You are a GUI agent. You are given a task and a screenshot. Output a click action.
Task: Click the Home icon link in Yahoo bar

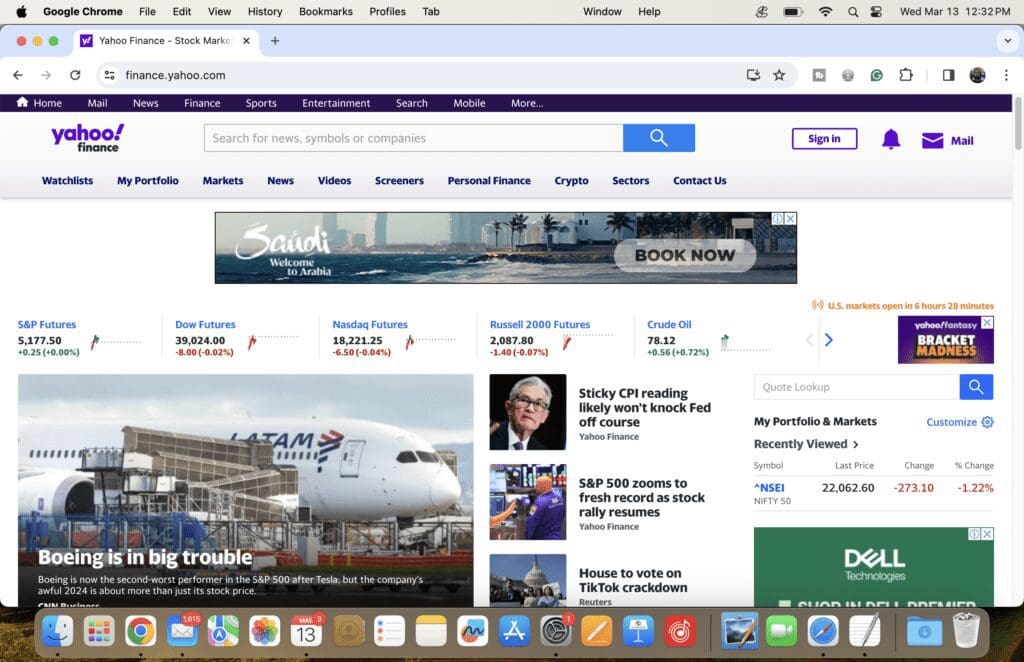click(x=22, y=102)
